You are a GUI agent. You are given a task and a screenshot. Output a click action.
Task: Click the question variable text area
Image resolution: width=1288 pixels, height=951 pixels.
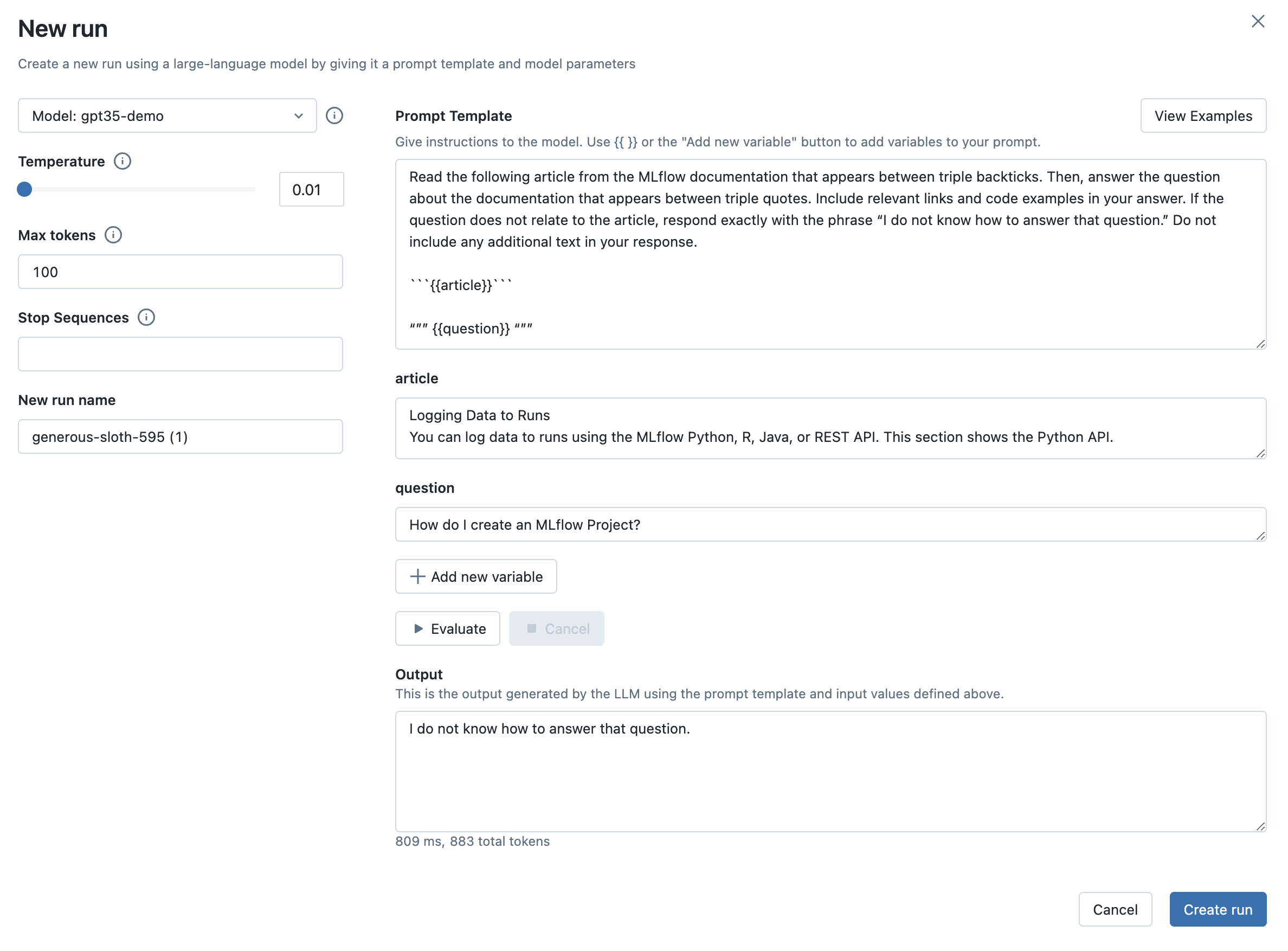830,524
